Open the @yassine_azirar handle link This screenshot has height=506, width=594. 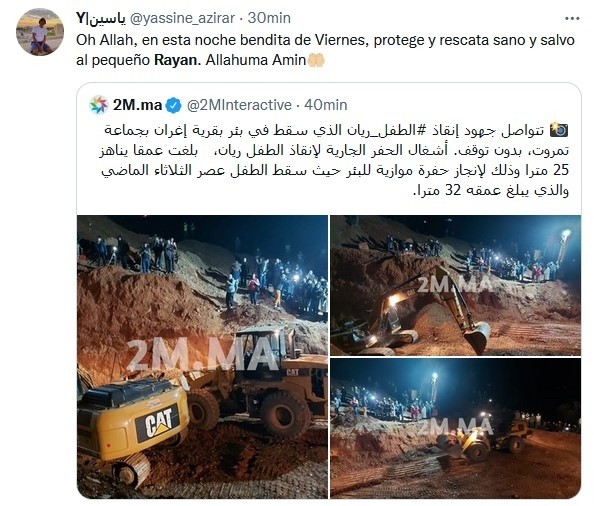point(182,18)
